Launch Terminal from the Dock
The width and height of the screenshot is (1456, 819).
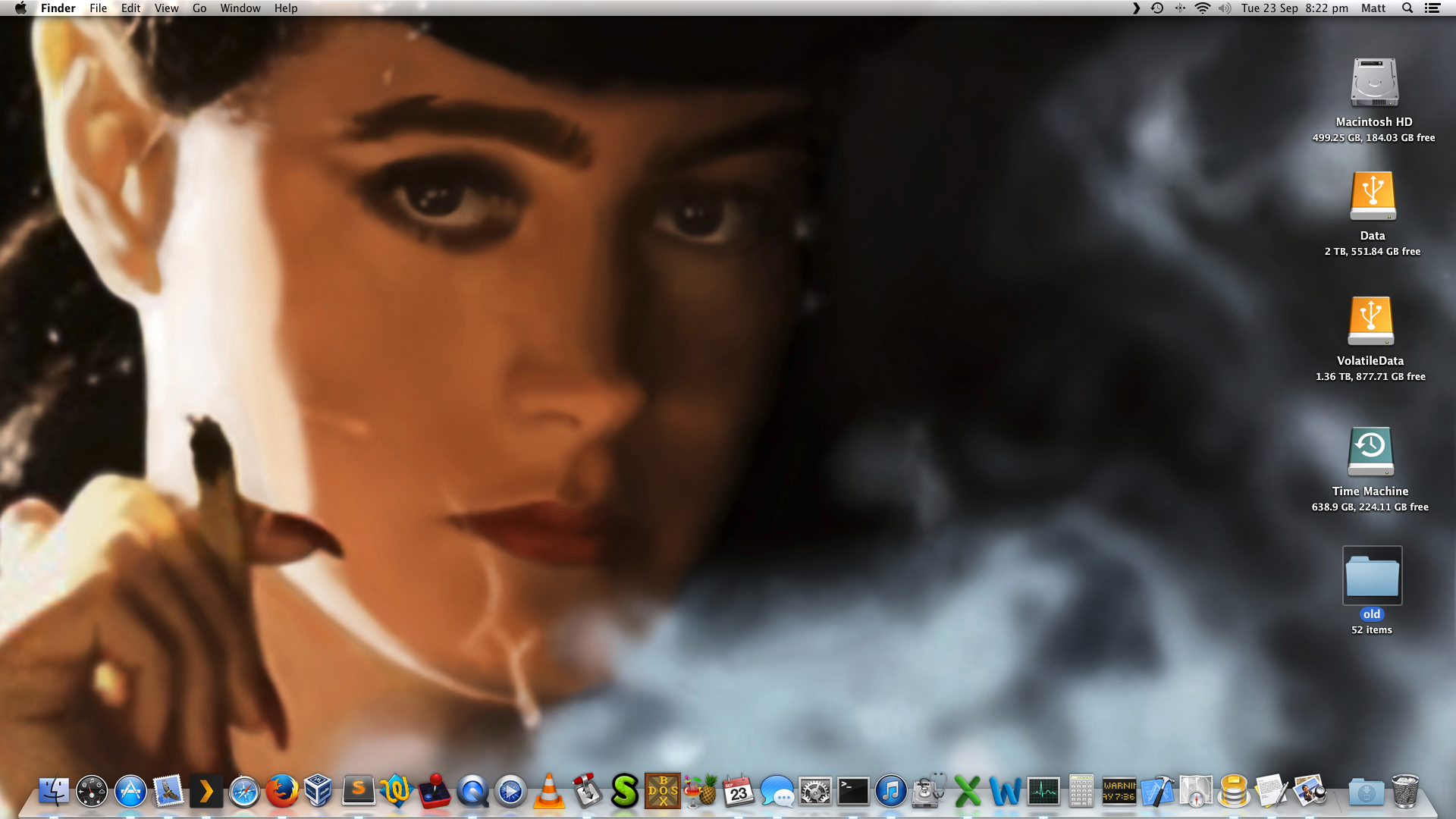tap(853, 792)
